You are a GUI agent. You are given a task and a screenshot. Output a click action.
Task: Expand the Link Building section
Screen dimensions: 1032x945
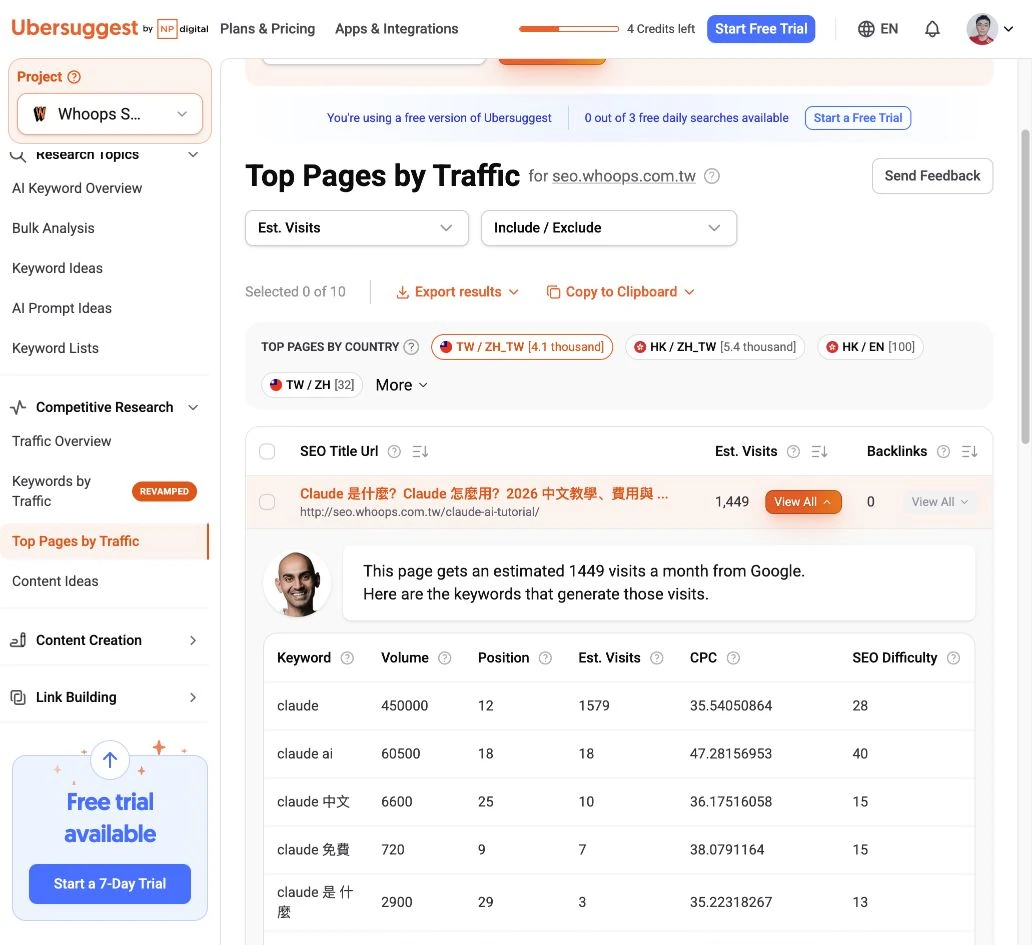pos(193,698)
